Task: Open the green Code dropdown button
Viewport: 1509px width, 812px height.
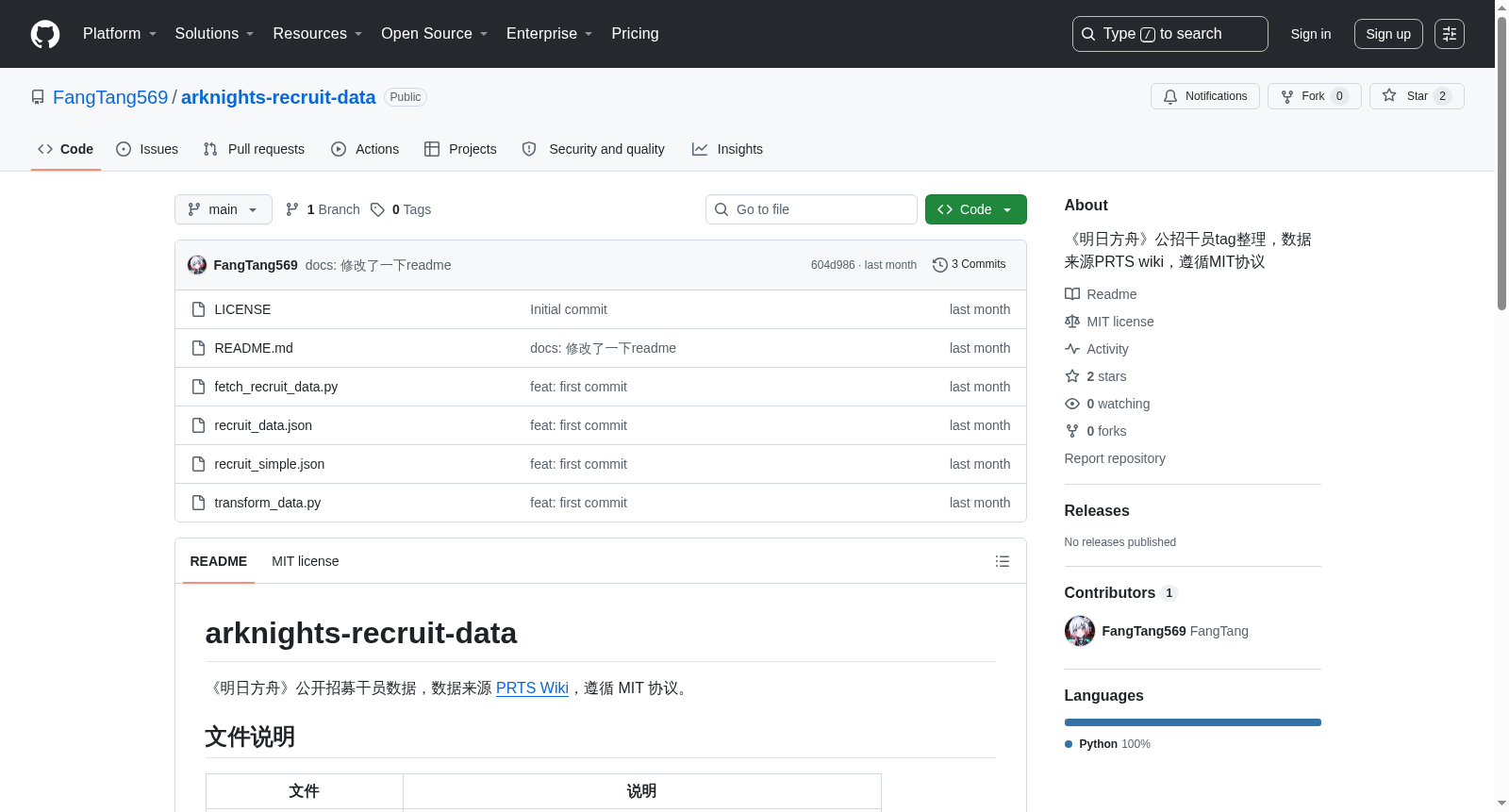Action: pos(976,209)
